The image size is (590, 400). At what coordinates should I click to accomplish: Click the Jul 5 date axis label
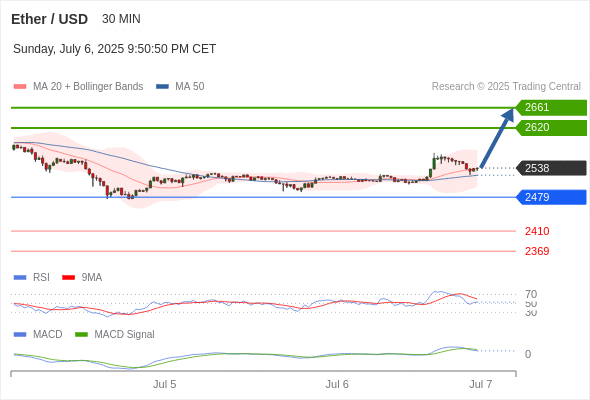click(x=164, y=384)
